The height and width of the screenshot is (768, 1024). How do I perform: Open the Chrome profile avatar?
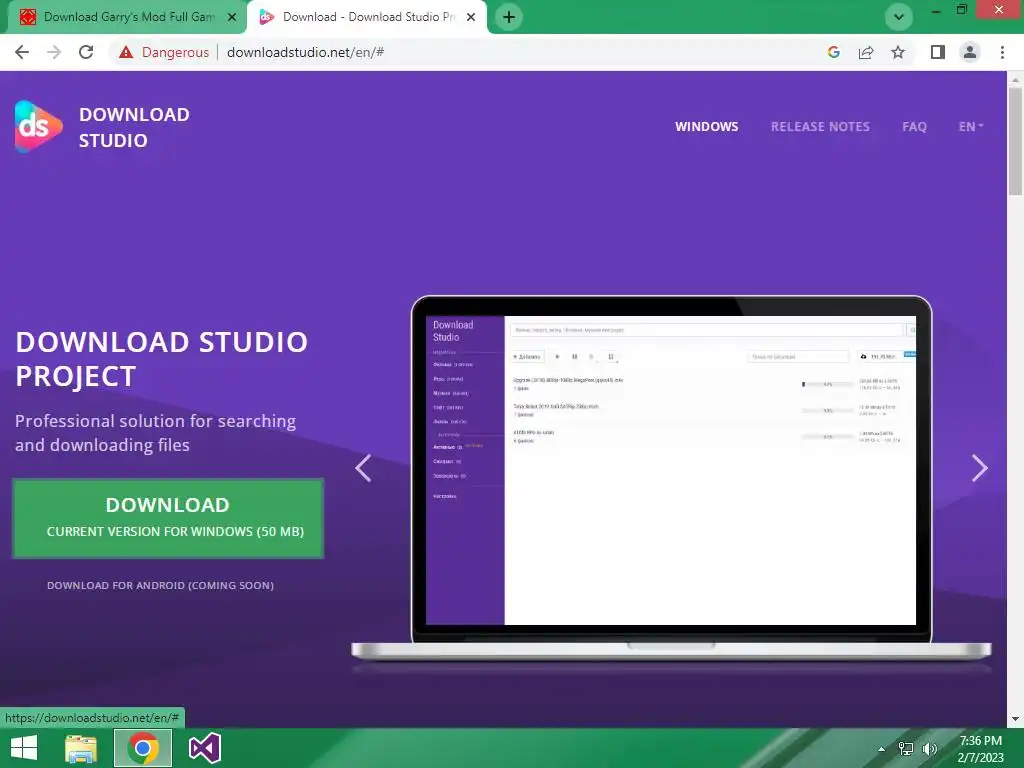coord(970,52)
